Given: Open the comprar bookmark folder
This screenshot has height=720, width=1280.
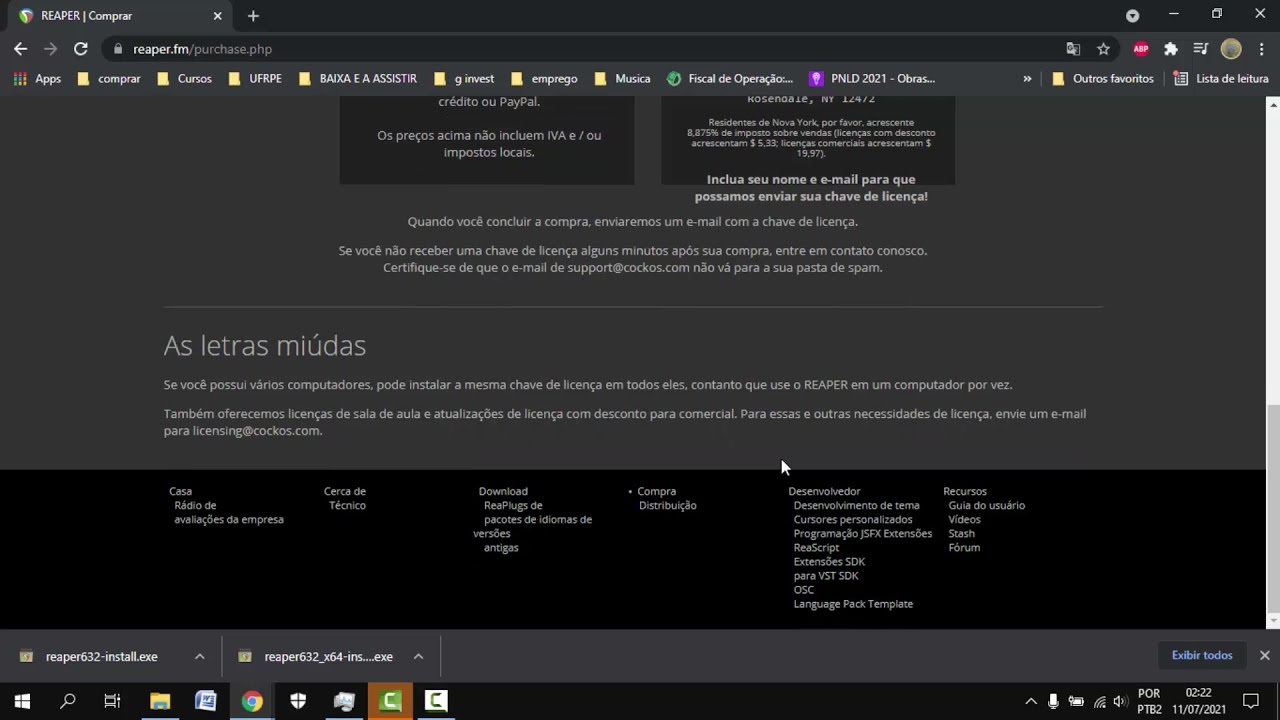Looking at the screenshot, I should pyautogui.click(x=108, y=78).
